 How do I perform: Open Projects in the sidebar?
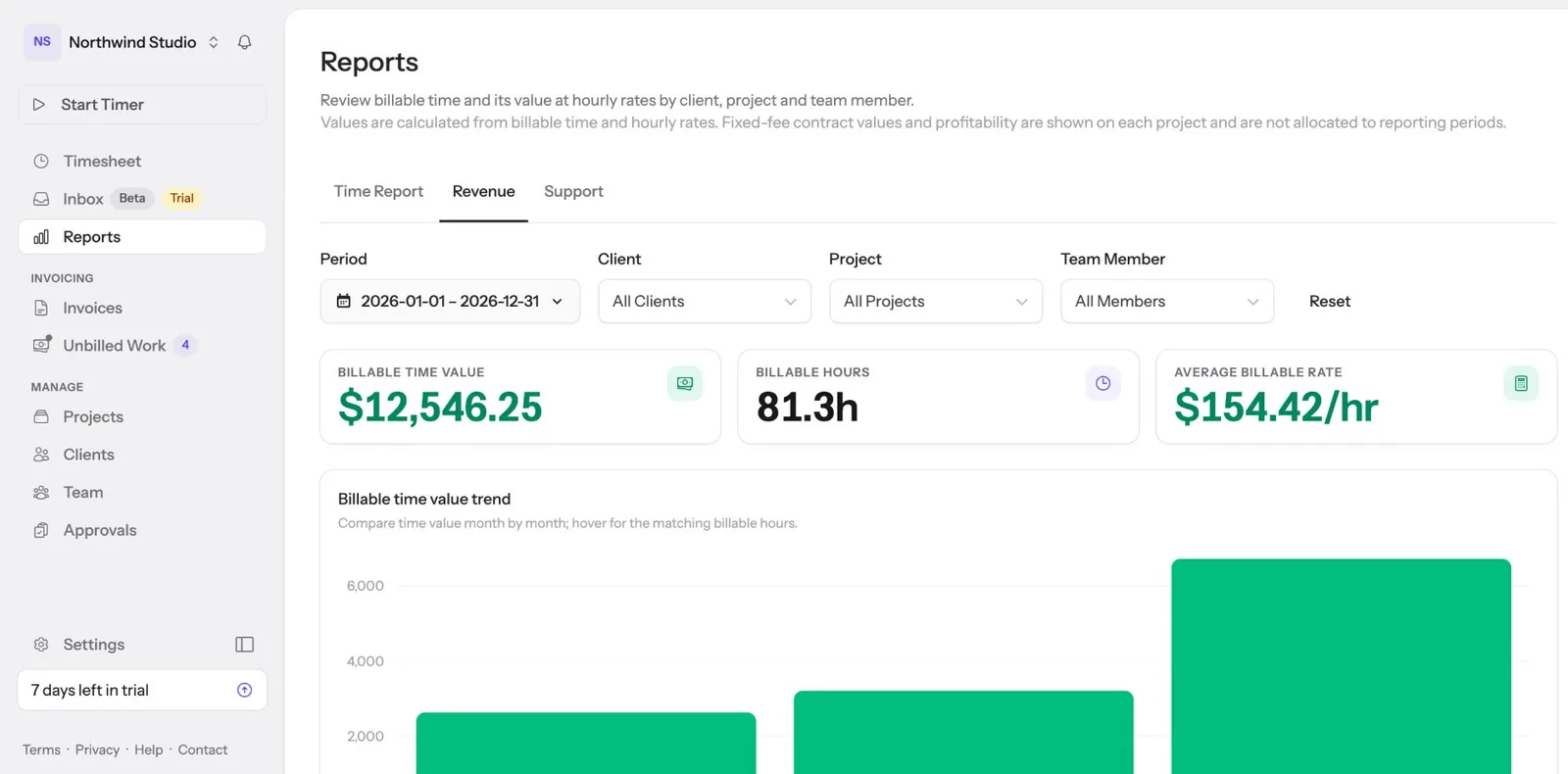click(x=142, y=416)
